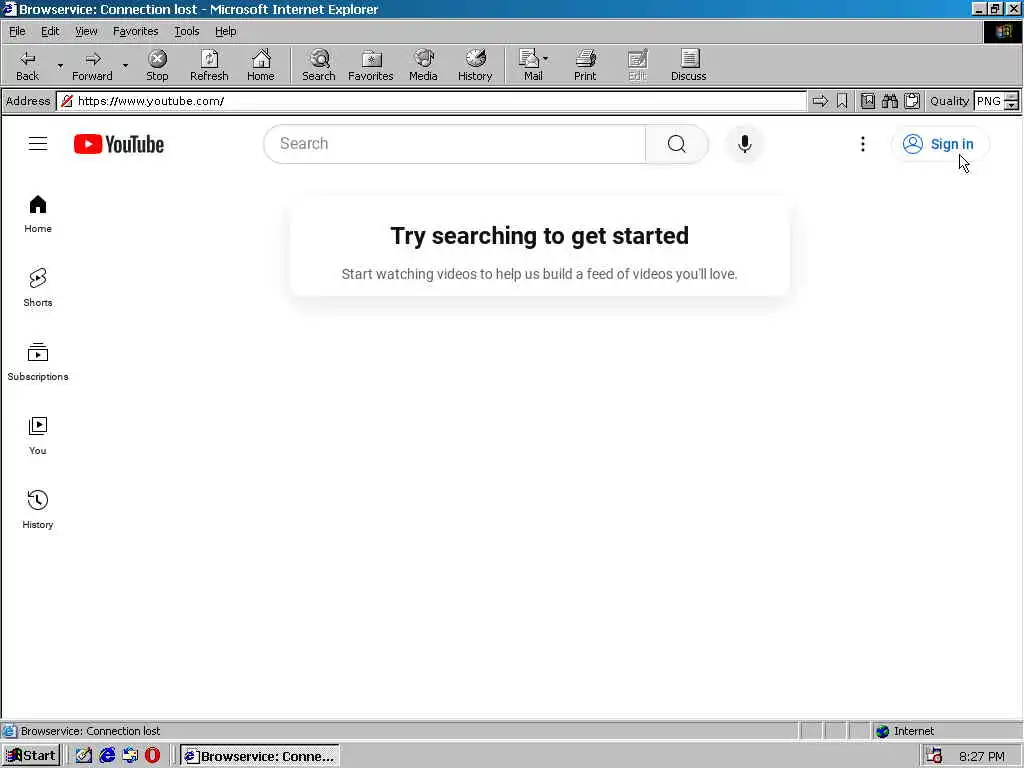
Task: Increase Quality with up spinner arrow
Action: pos(1012,97)
